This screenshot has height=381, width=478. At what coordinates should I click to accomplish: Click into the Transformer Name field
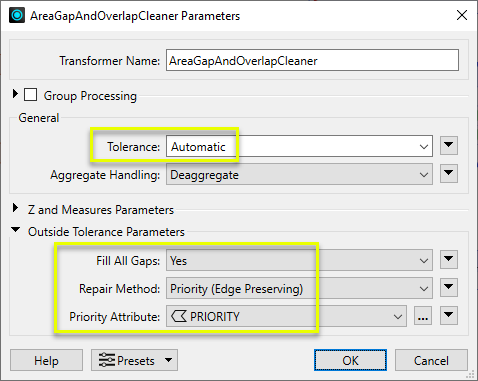click(312, 60)
